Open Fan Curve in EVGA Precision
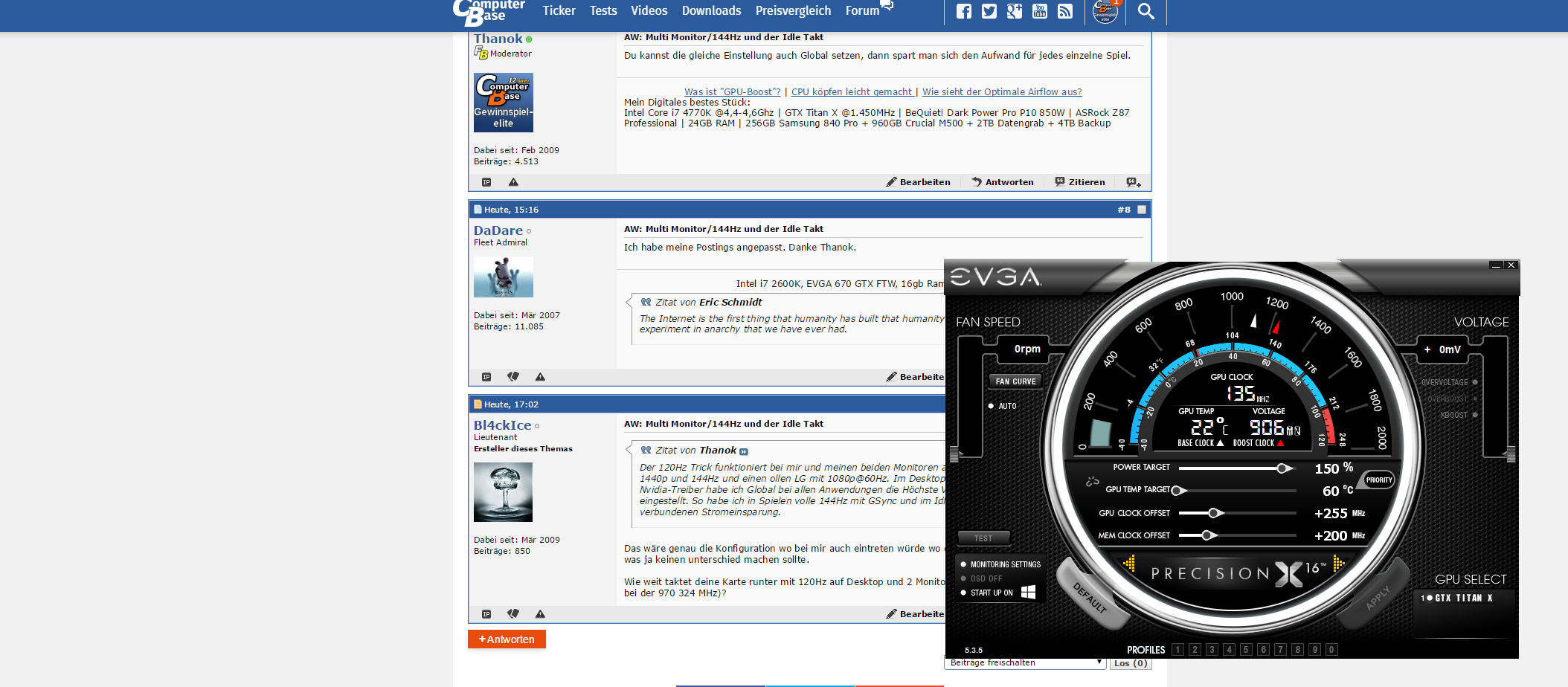The height and width of the screenshot is (687, 1568). 1015,381
